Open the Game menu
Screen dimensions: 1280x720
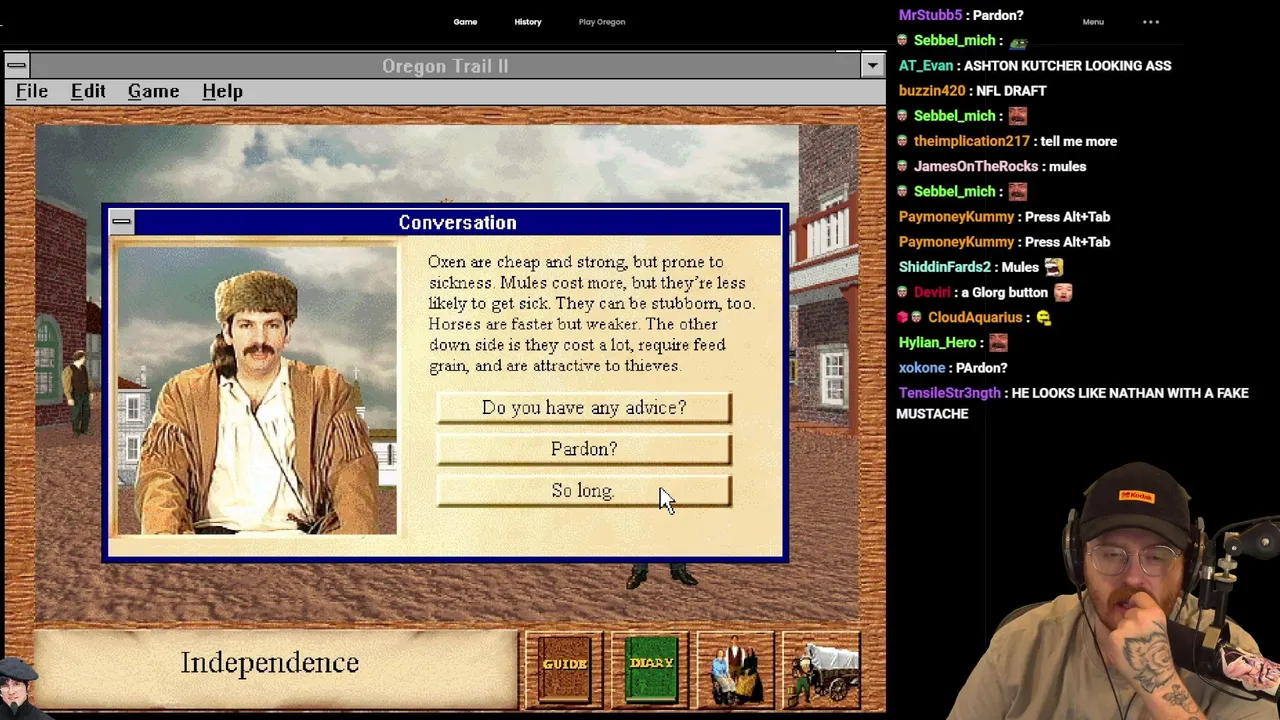(153, 91)
